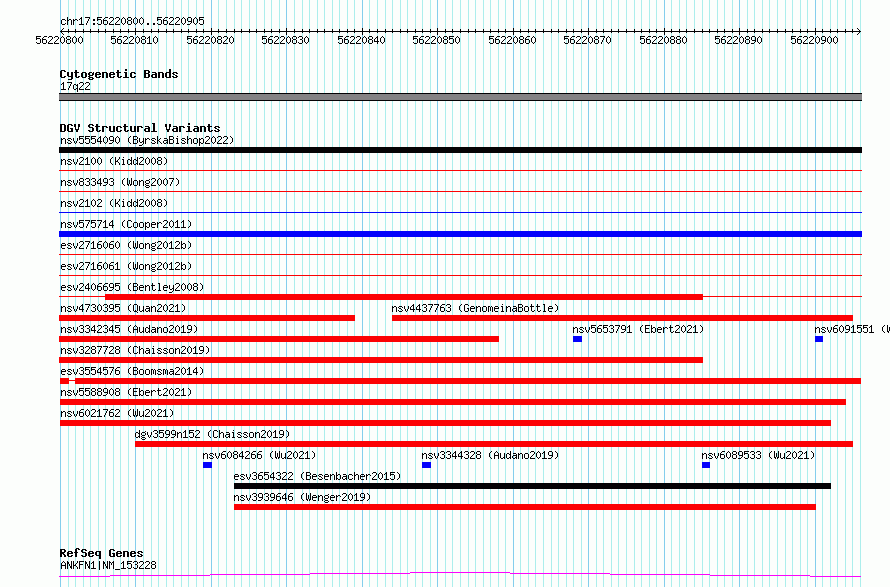Click ruler position 56220820
This screenshot has width=890, height=587.
pyautogui.click(x=210, y=40)
